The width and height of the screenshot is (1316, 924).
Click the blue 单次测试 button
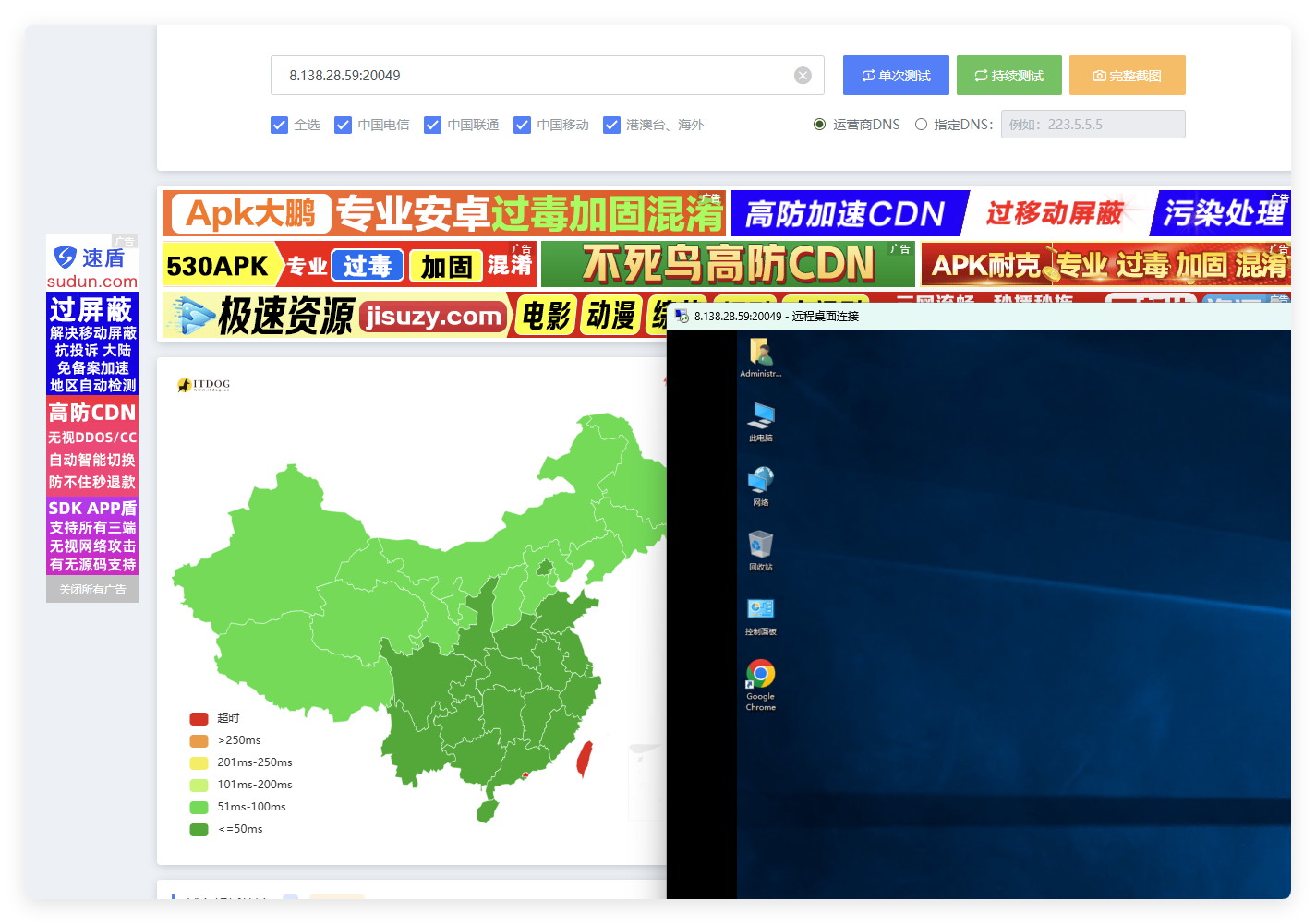(896, 76)
